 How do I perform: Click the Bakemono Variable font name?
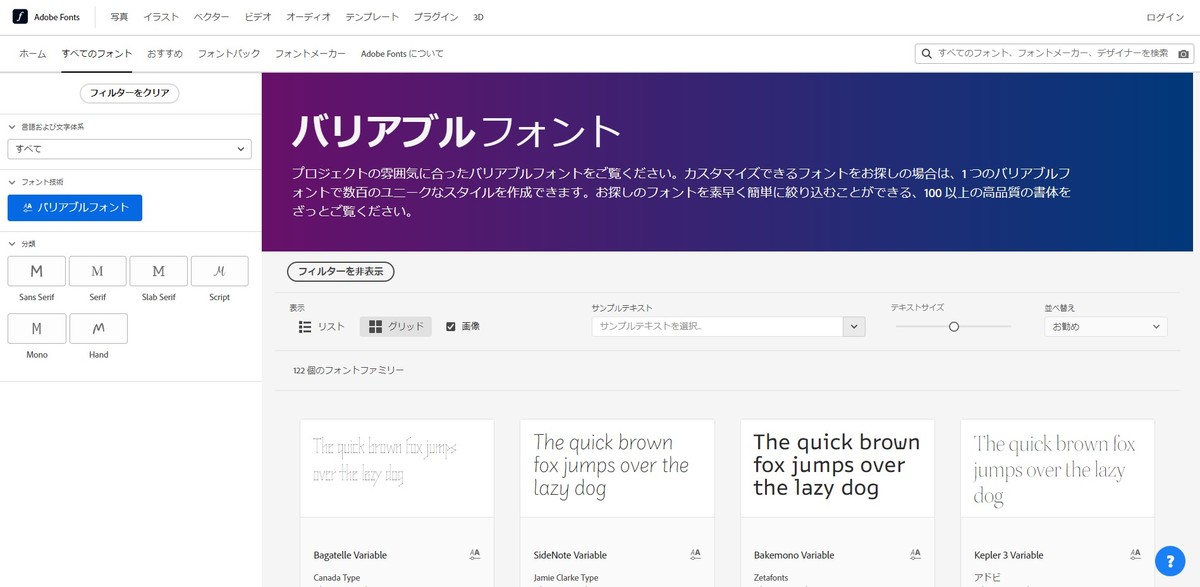(x=794, y=555)
